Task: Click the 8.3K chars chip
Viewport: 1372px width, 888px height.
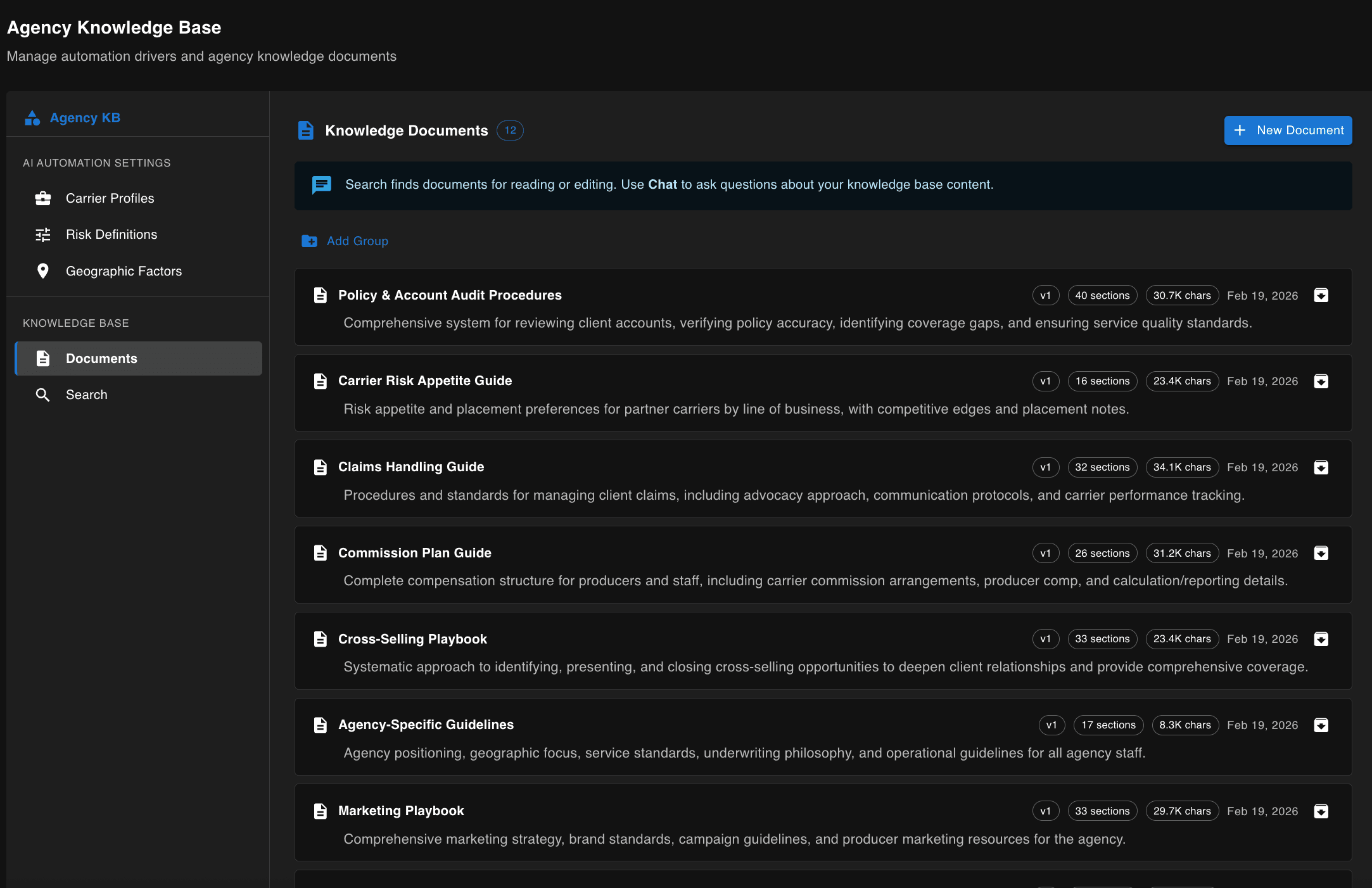Action: point(1185,725)
